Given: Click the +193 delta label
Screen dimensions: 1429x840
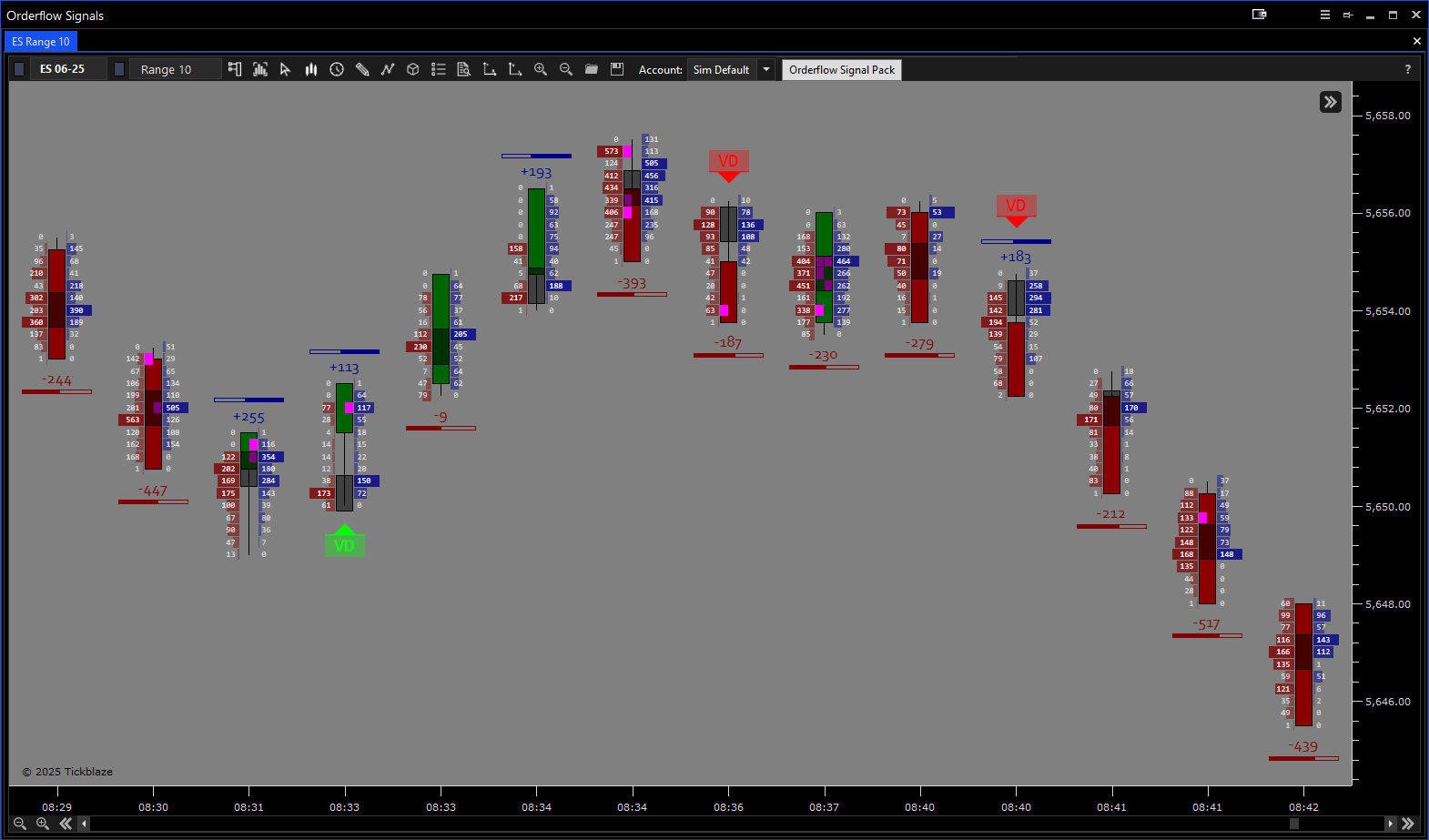Looking at the screenshot, I should tap(536, 173).
